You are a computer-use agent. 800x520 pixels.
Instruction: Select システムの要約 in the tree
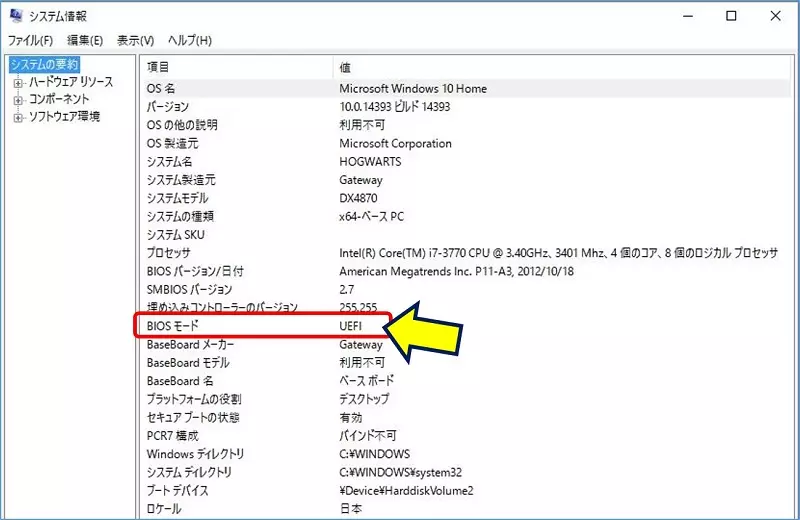click(44, 64)
